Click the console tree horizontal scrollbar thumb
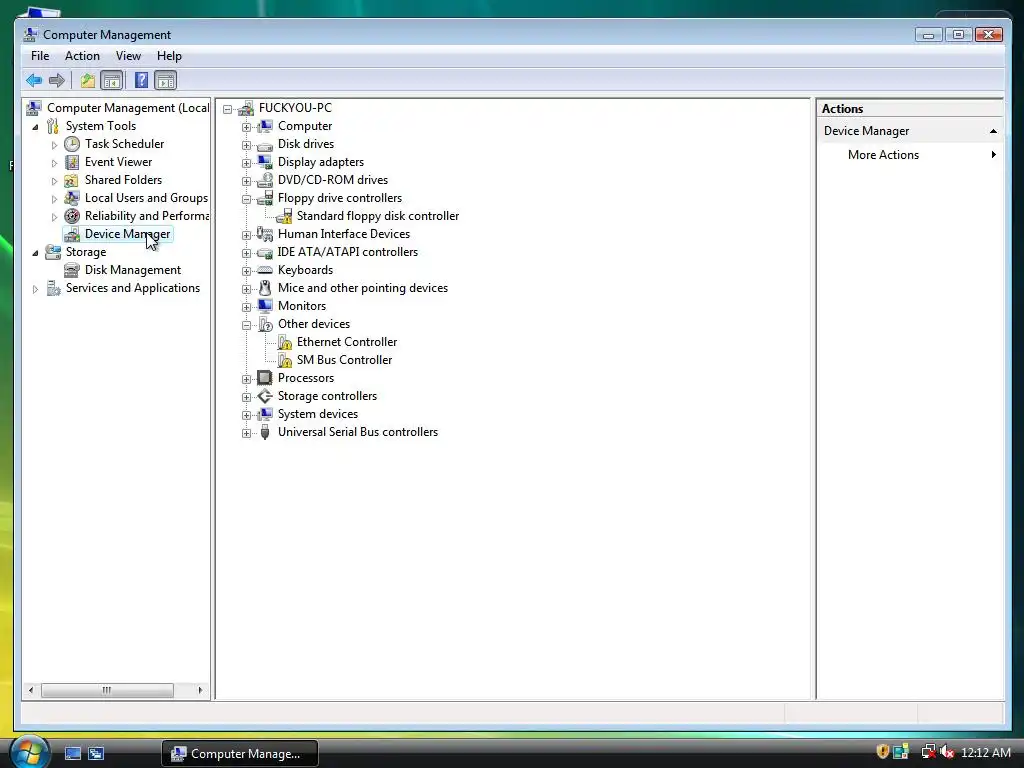The height and width of the screenshot is (768, 1024). (x=107, y=690)
